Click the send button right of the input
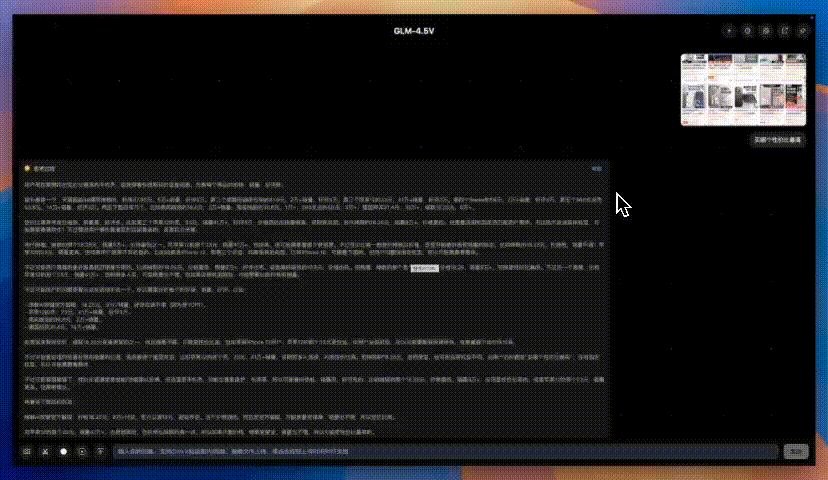The height and width of the screenshot is (480, 828). 796,451
